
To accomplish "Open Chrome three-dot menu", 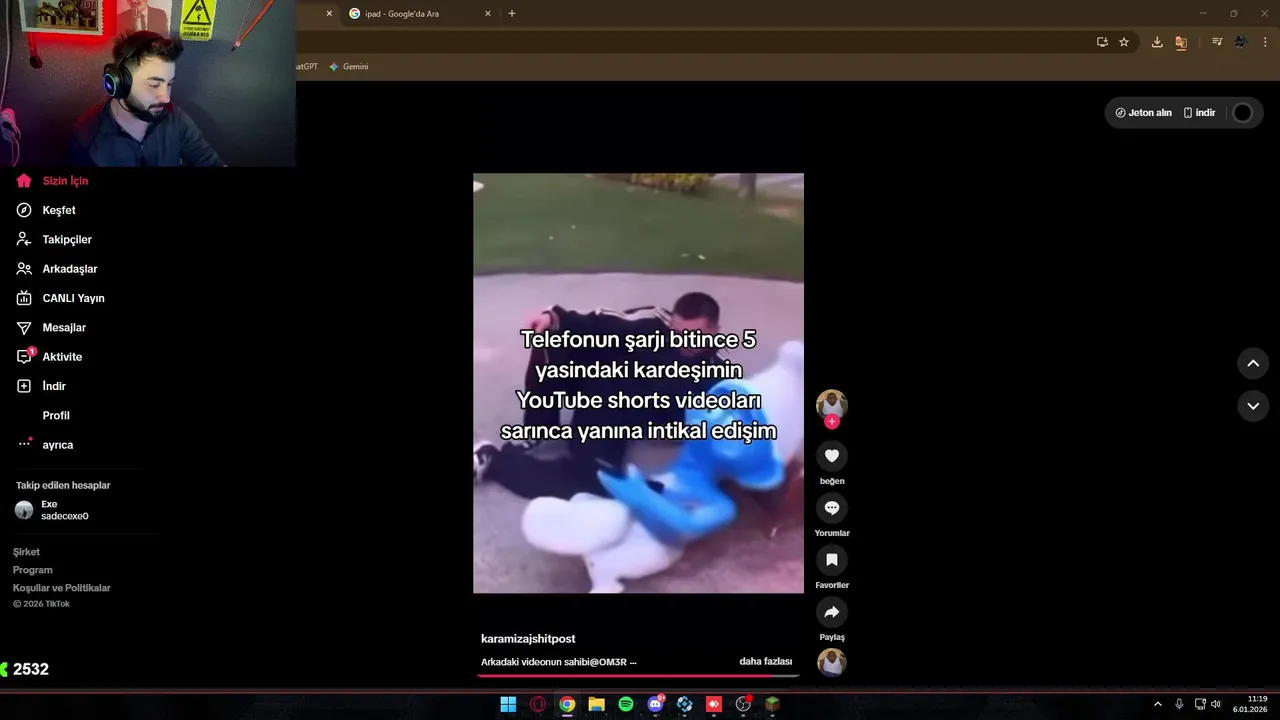I will [1265, 42].
